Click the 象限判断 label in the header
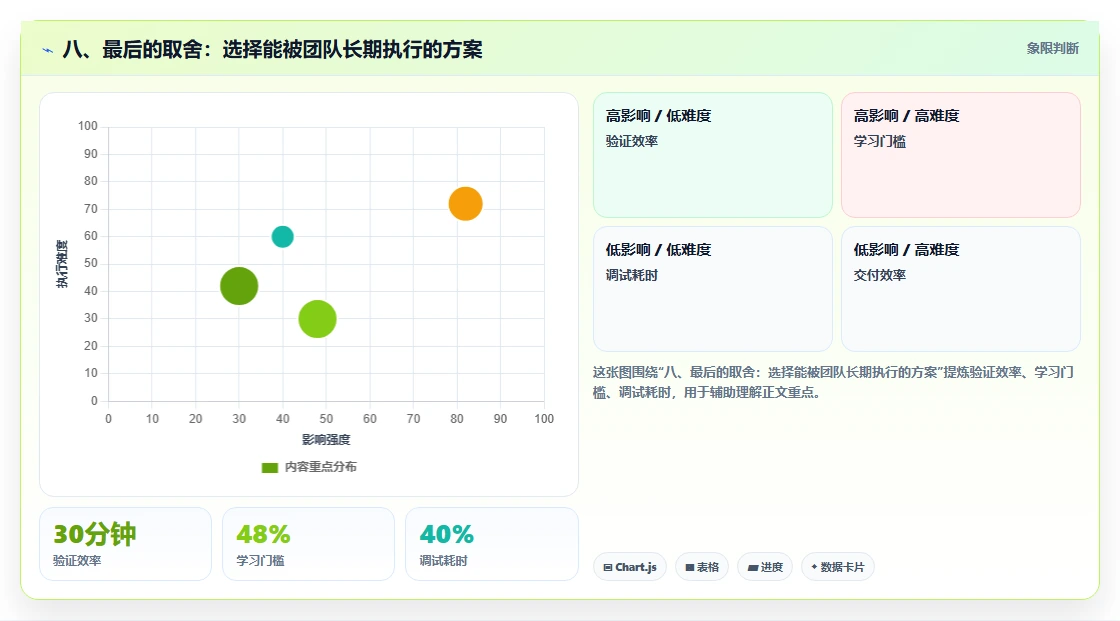 1053,49
